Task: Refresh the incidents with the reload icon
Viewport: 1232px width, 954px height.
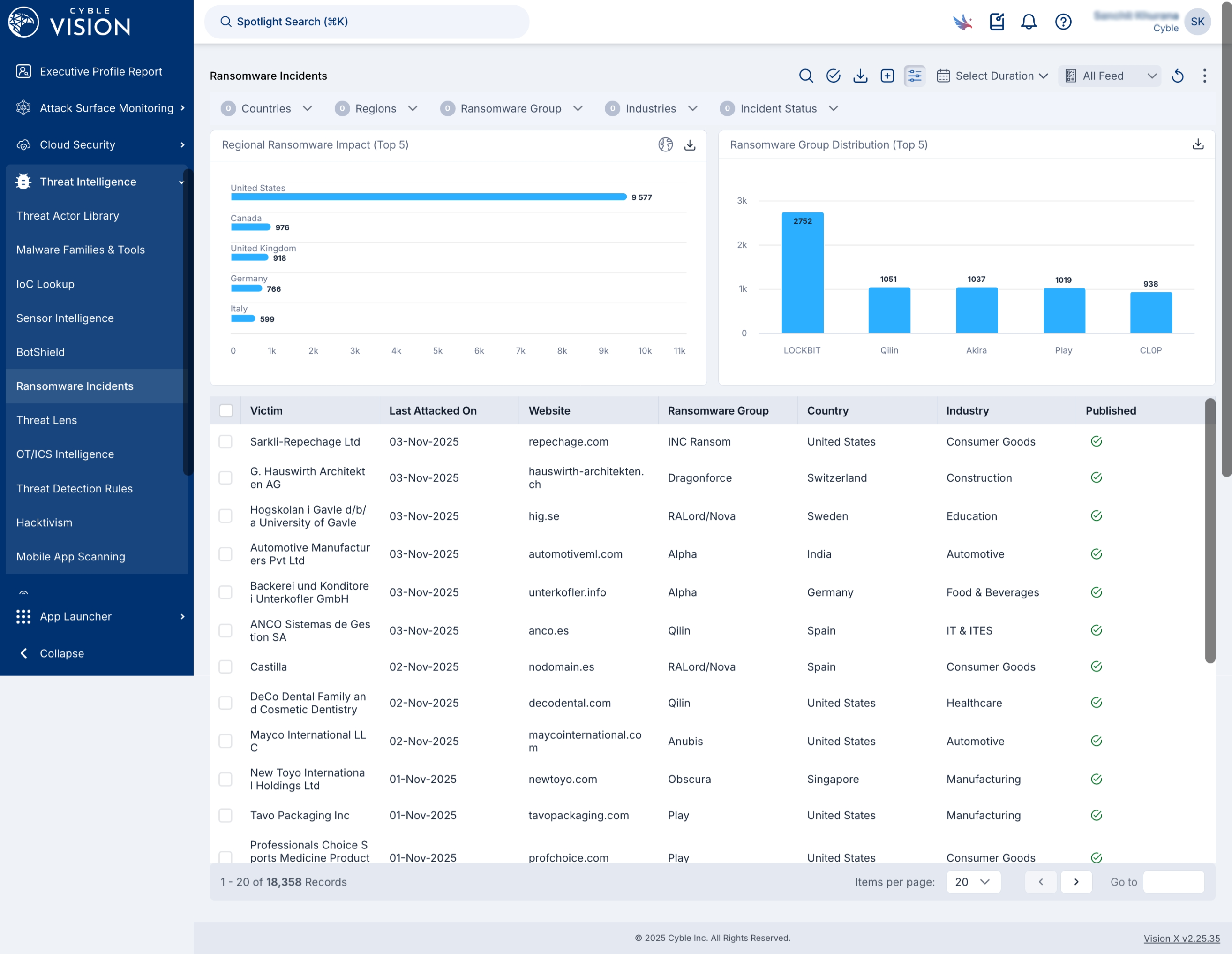Action: coord(1178,76)
